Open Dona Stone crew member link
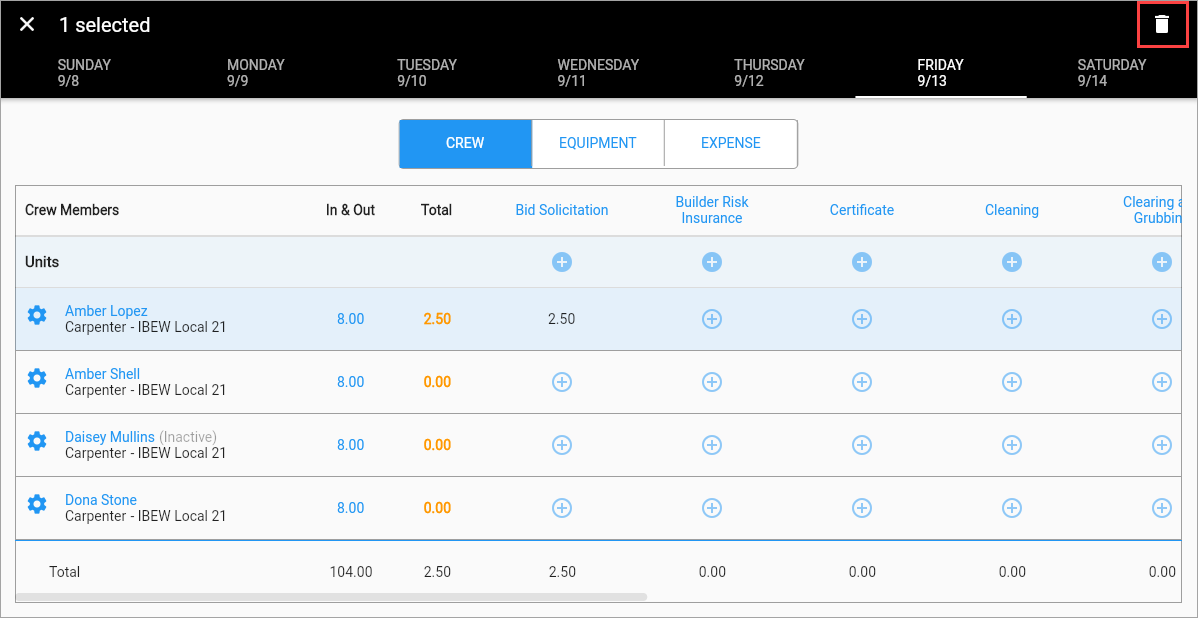 click(x=101, y=500)
